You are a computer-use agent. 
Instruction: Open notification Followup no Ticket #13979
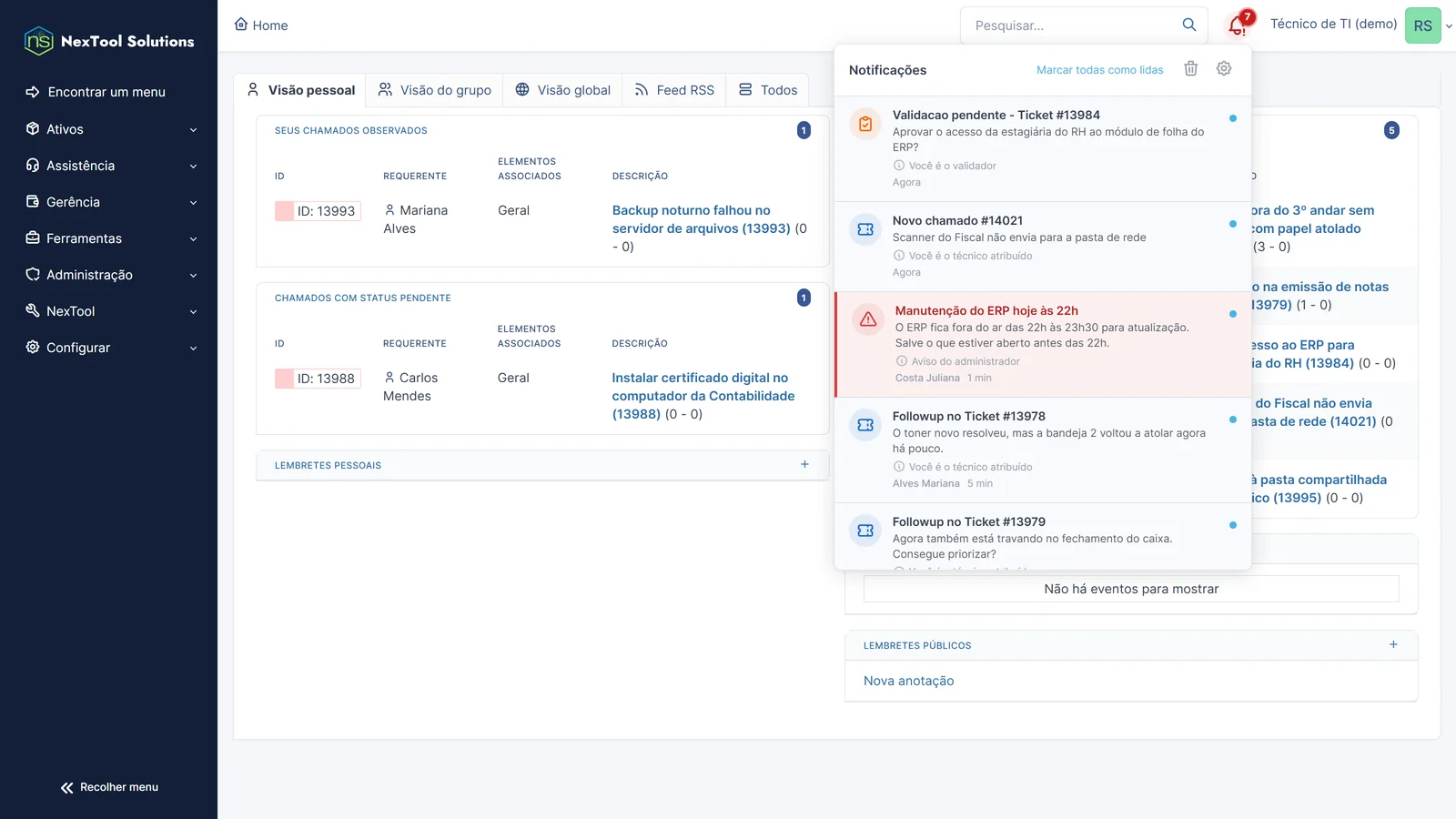coord(1043,537)
